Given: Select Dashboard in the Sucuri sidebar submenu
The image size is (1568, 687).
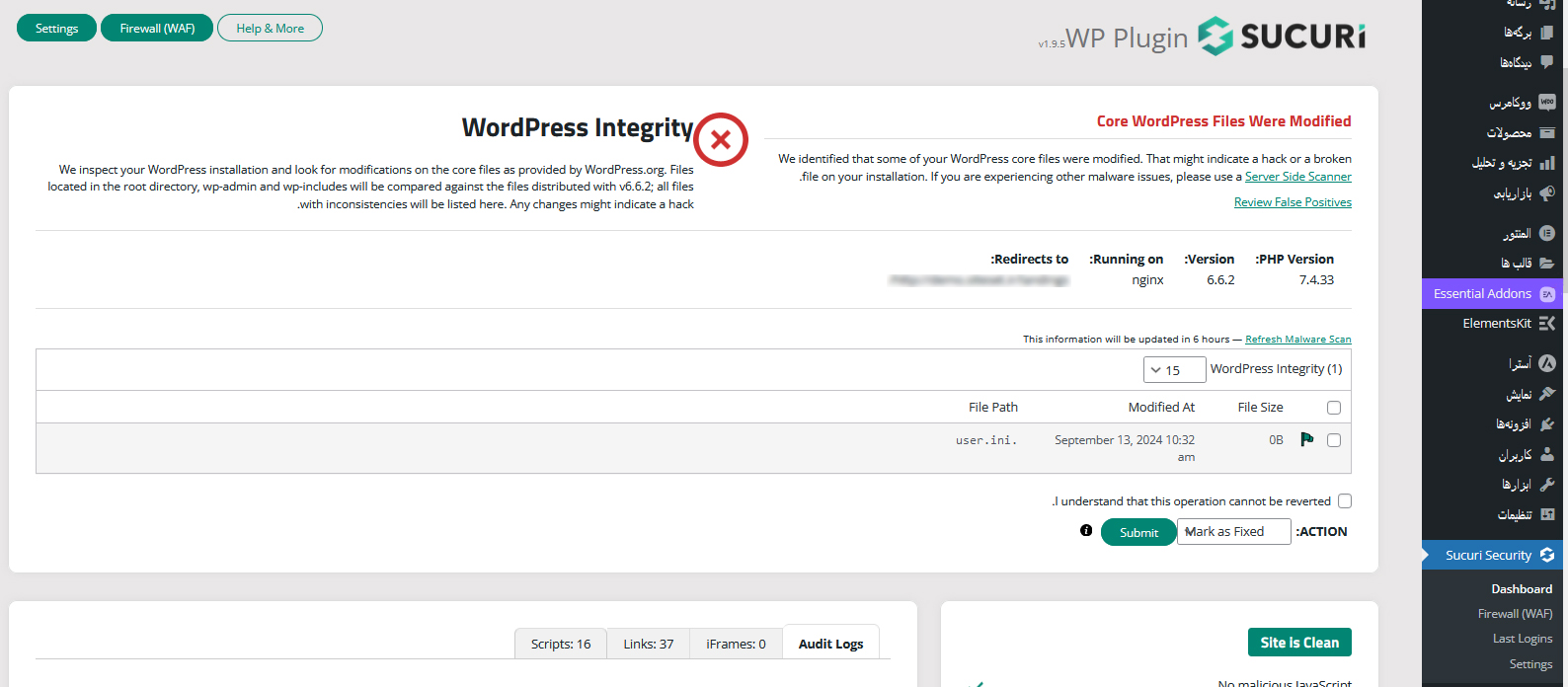Looking at the screenshot, I should pyautogui.click(x=1522, y=589).
